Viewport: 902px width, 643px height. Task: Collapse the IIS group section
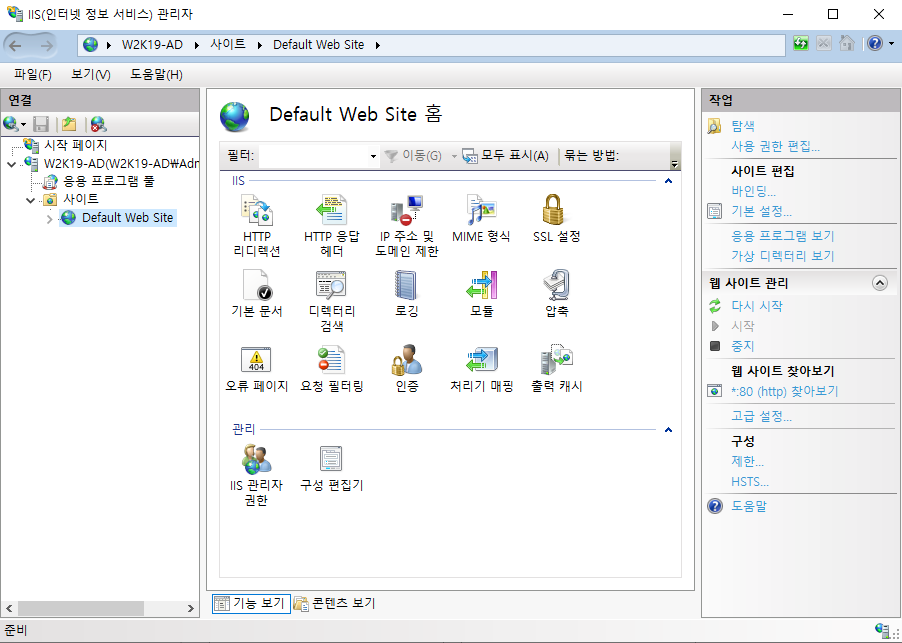(x=668, y=181)
